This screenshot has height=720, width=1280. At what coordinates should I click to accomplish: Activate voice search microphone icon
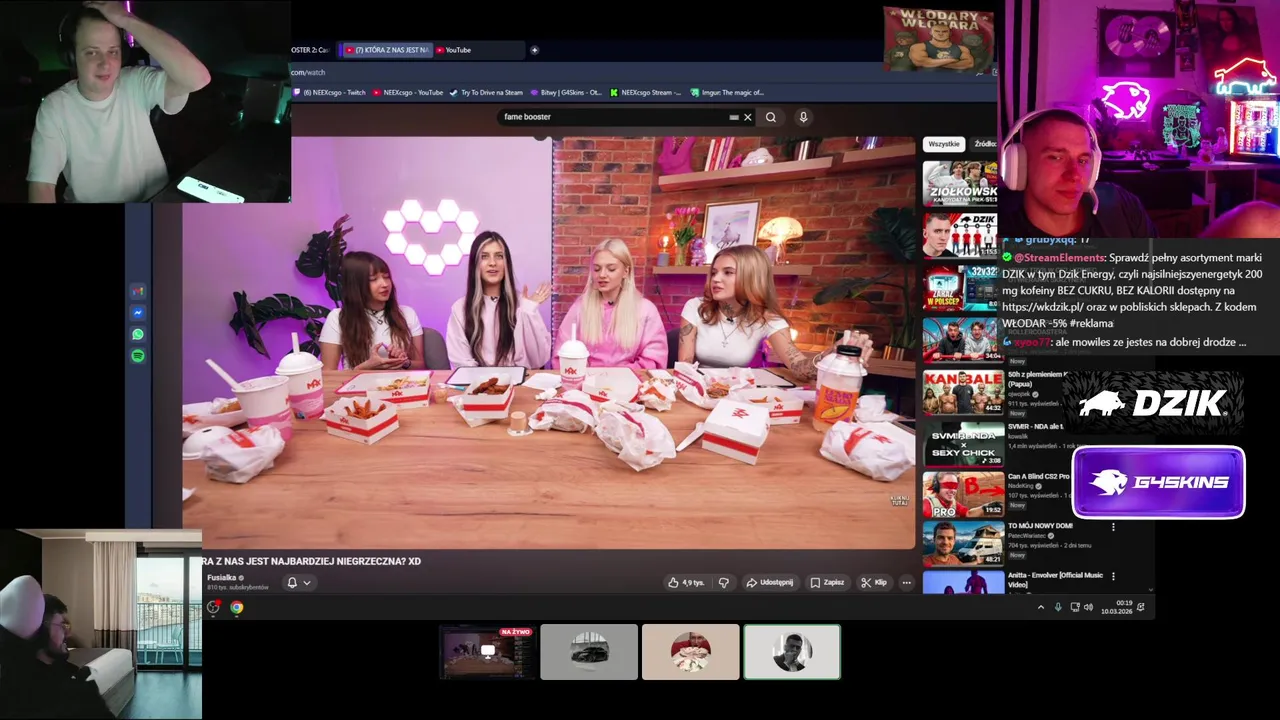tap(803, 117)
